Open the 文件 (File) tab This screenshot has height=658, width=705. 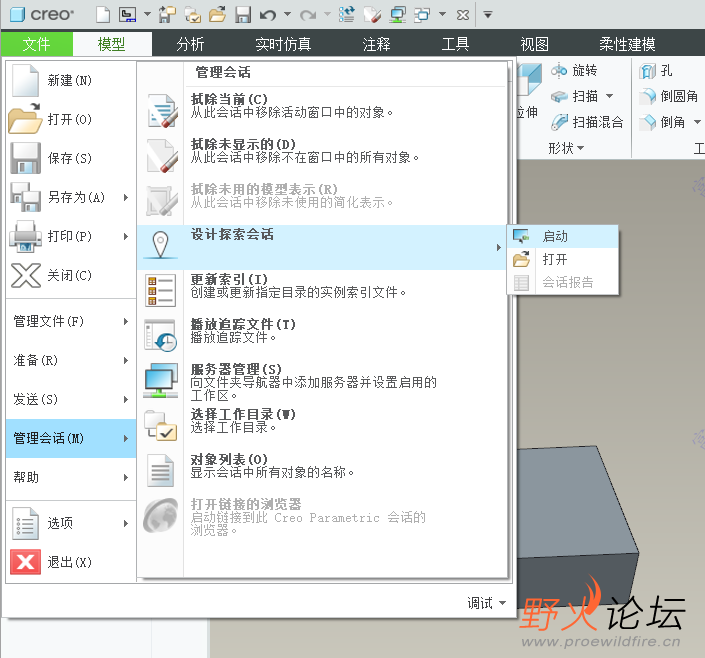37,44
